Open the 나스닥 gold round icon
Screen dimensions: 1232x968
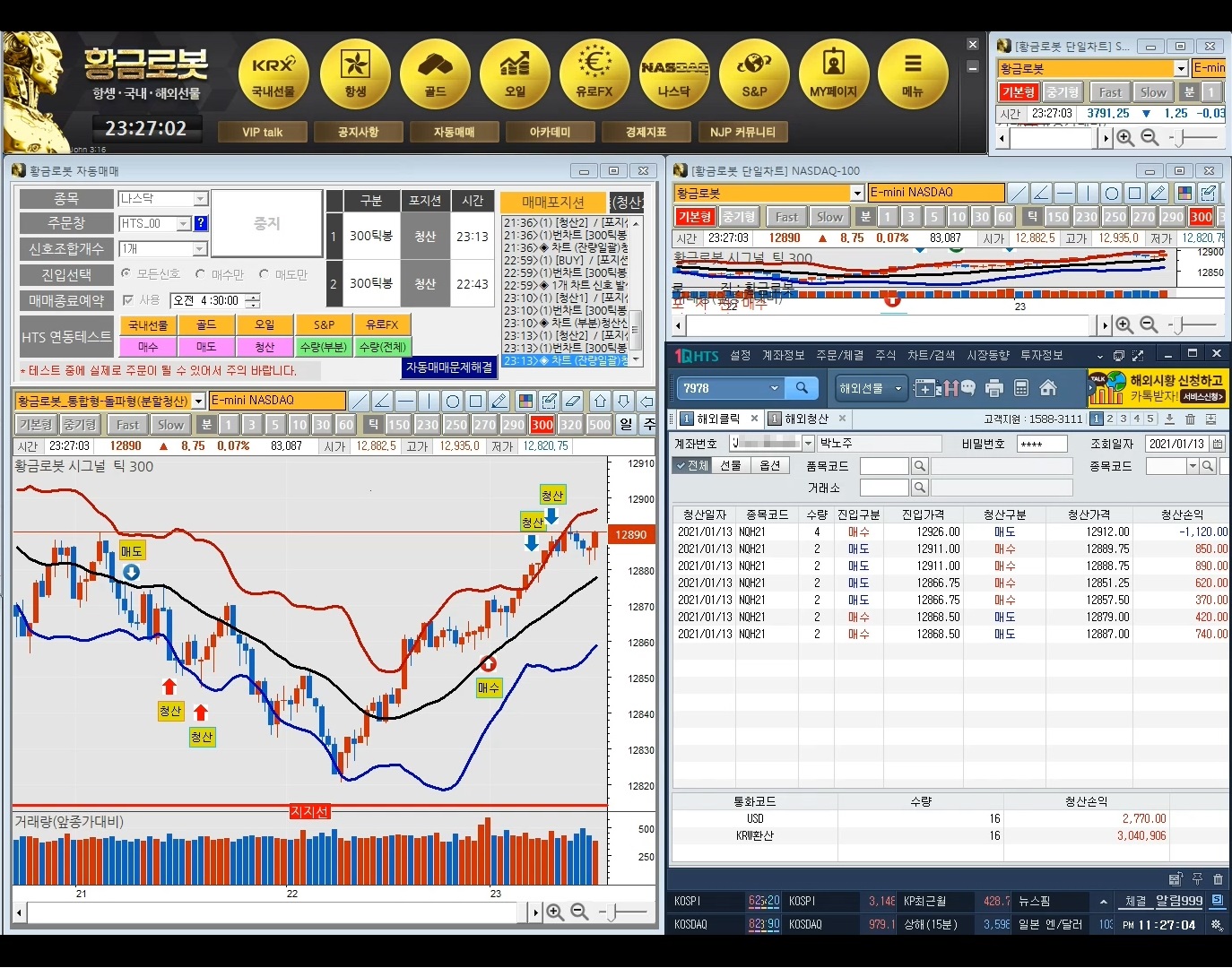pyautogui.click(x=674, y=74)
